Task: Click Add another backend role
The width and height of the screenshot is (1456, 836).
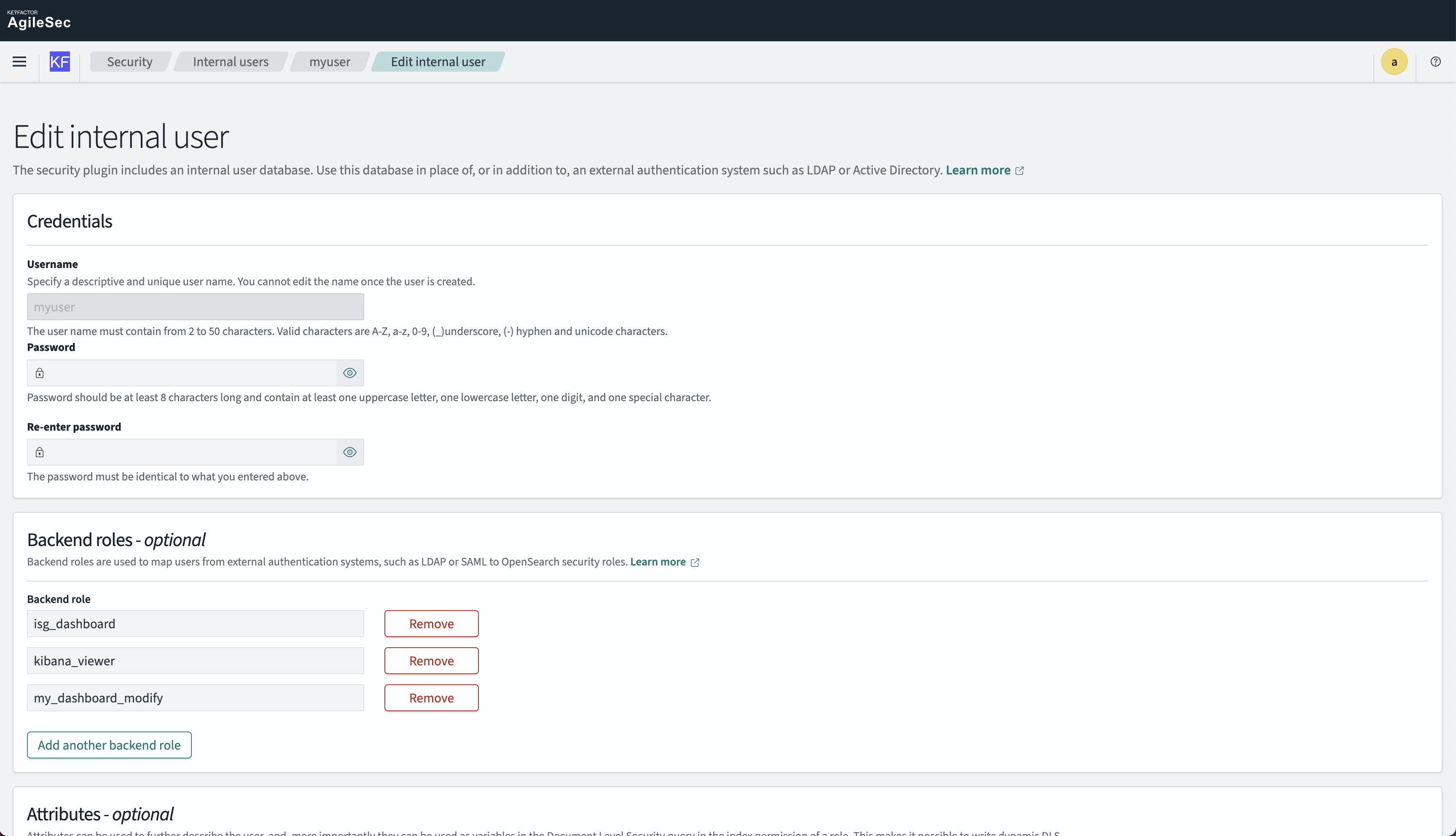Action: 109,745
